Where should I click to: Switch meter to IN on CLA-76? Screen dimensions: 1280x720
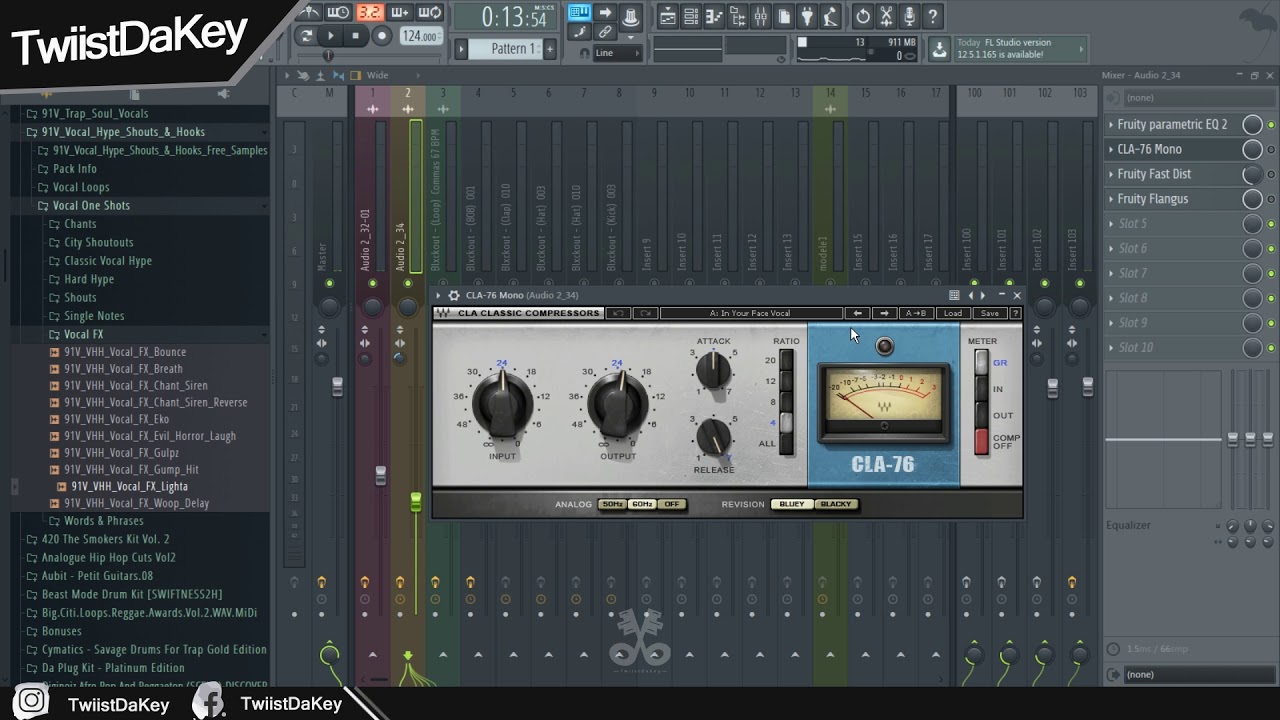tap(981, 389)
